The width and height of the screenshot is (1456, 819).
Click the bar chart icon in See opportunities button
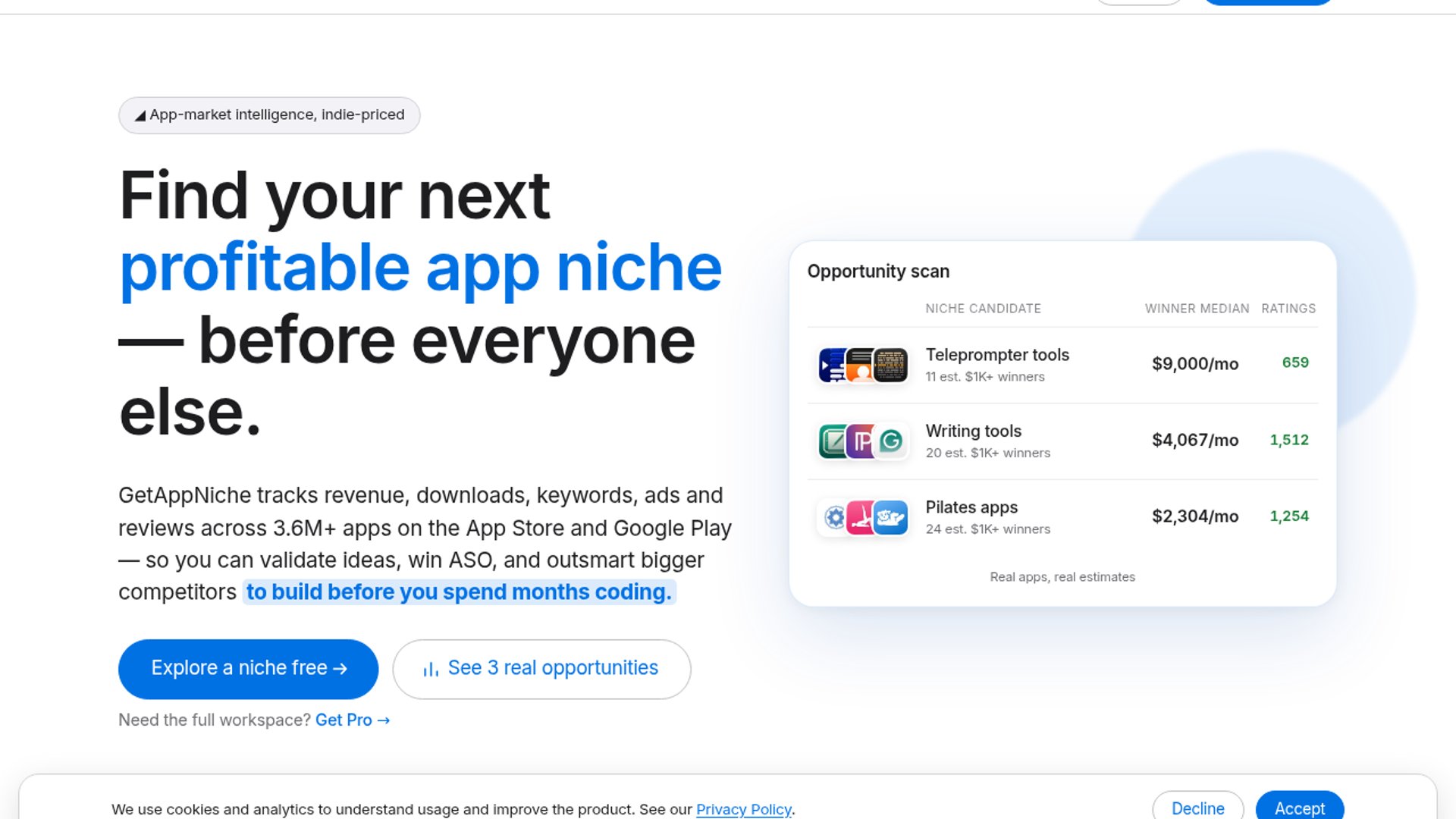[431, 669]
